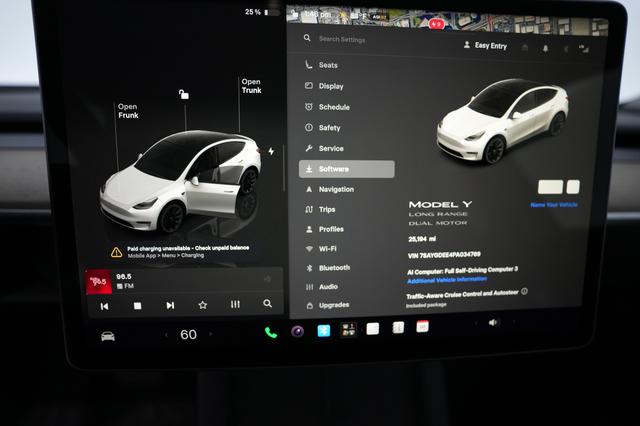Open the Navigation settings
Screen dimensions: 640x426
330,189
